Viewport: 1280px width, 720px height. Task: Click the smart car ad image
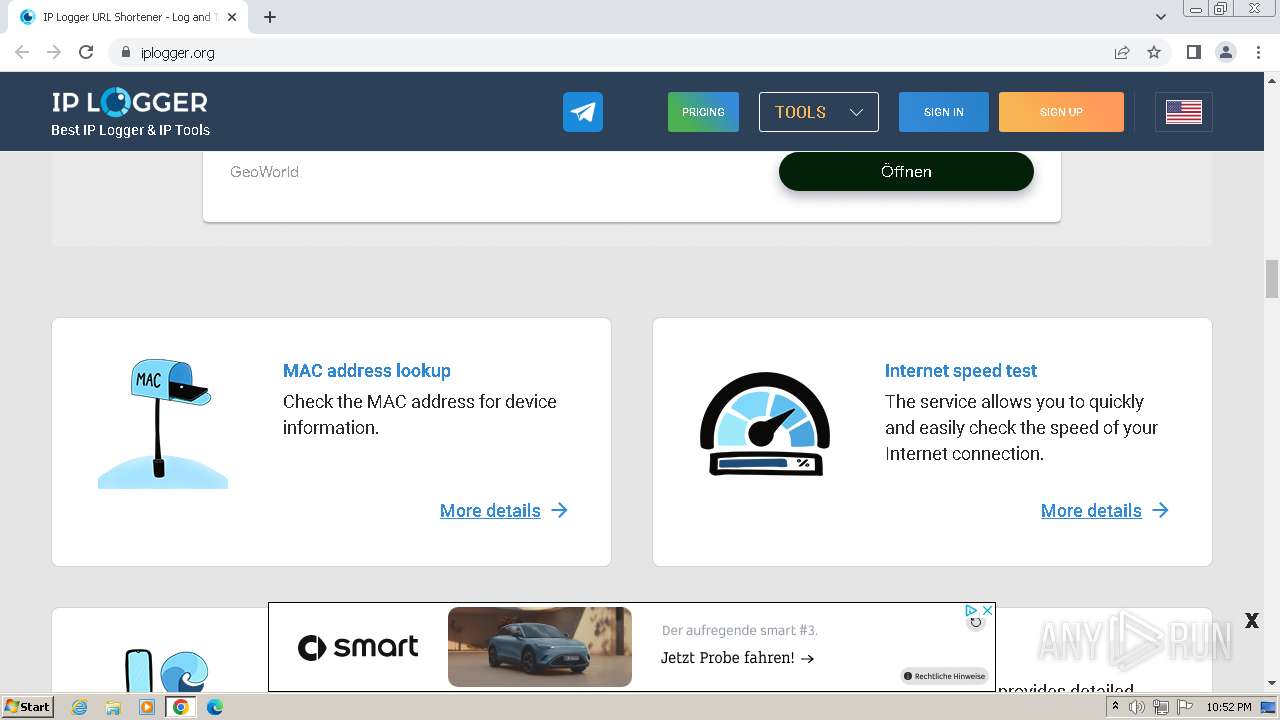[540, 647]
